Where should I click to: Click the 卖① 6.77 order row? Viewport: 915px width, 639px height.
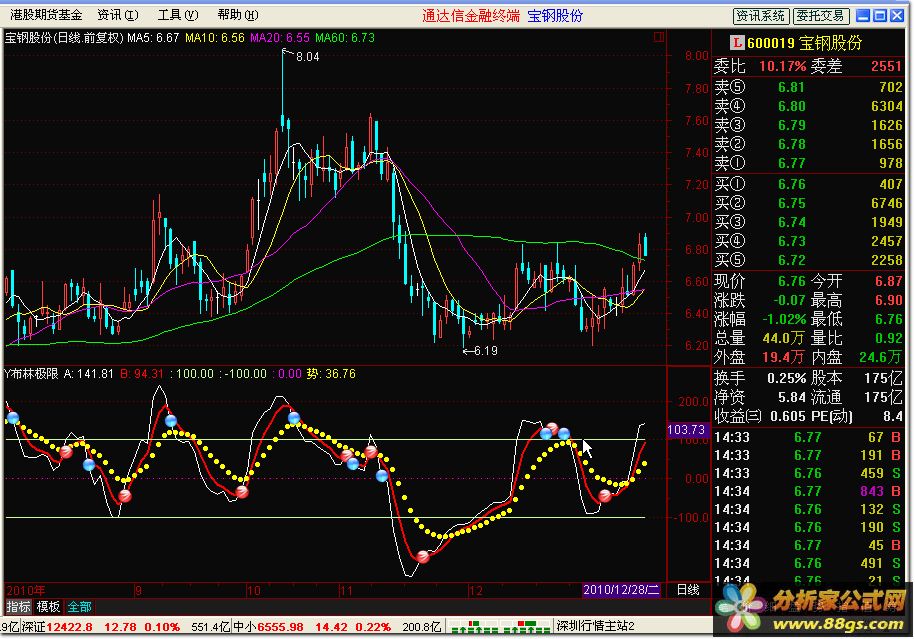tap(808, 163)
